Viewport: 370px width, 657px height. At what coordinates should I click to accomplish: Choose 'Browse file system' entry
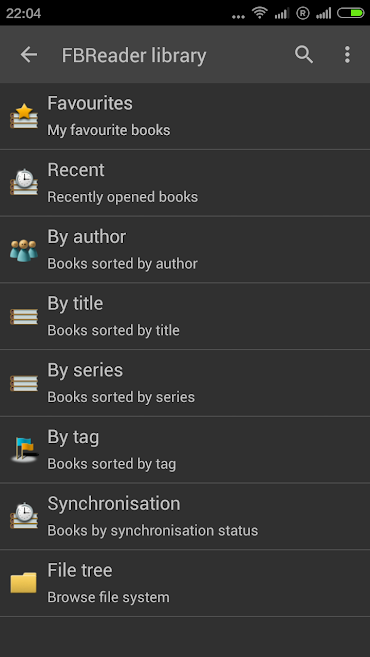point(109,597)
